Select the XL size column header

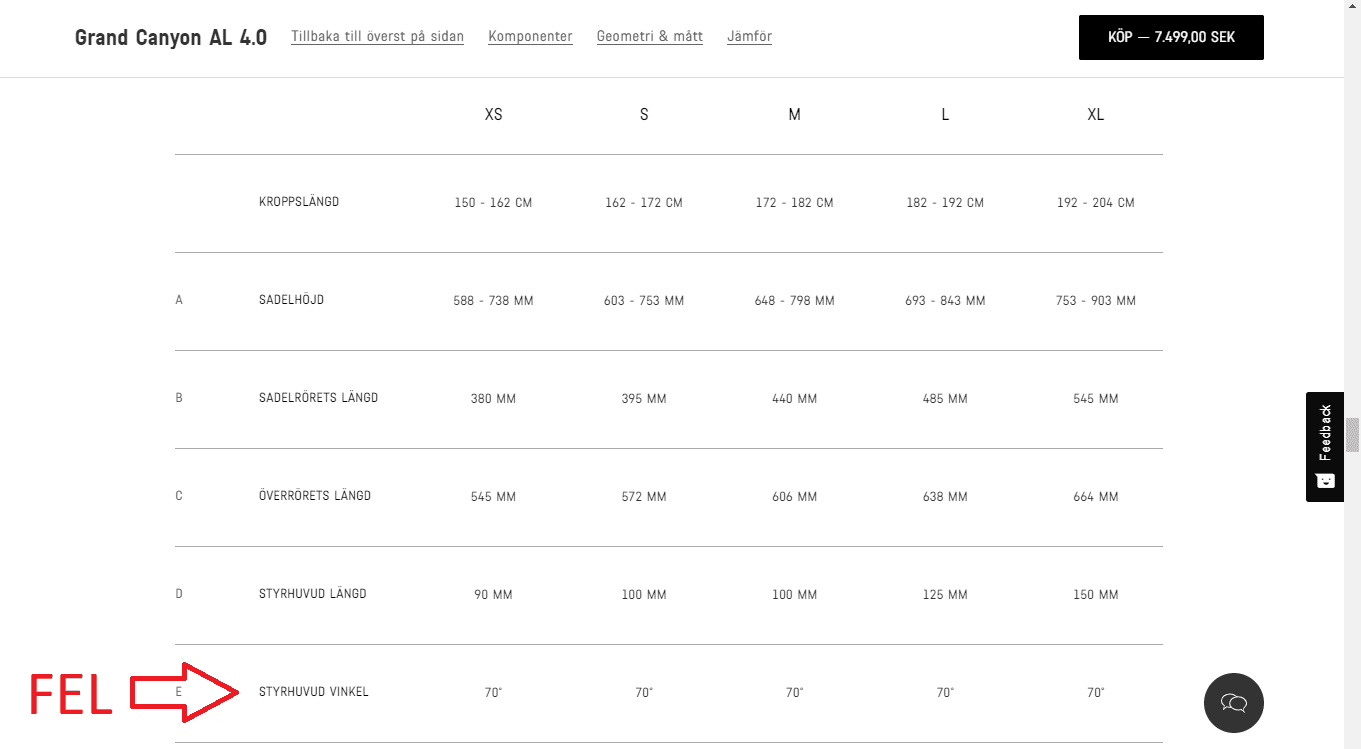[1096, 115]
